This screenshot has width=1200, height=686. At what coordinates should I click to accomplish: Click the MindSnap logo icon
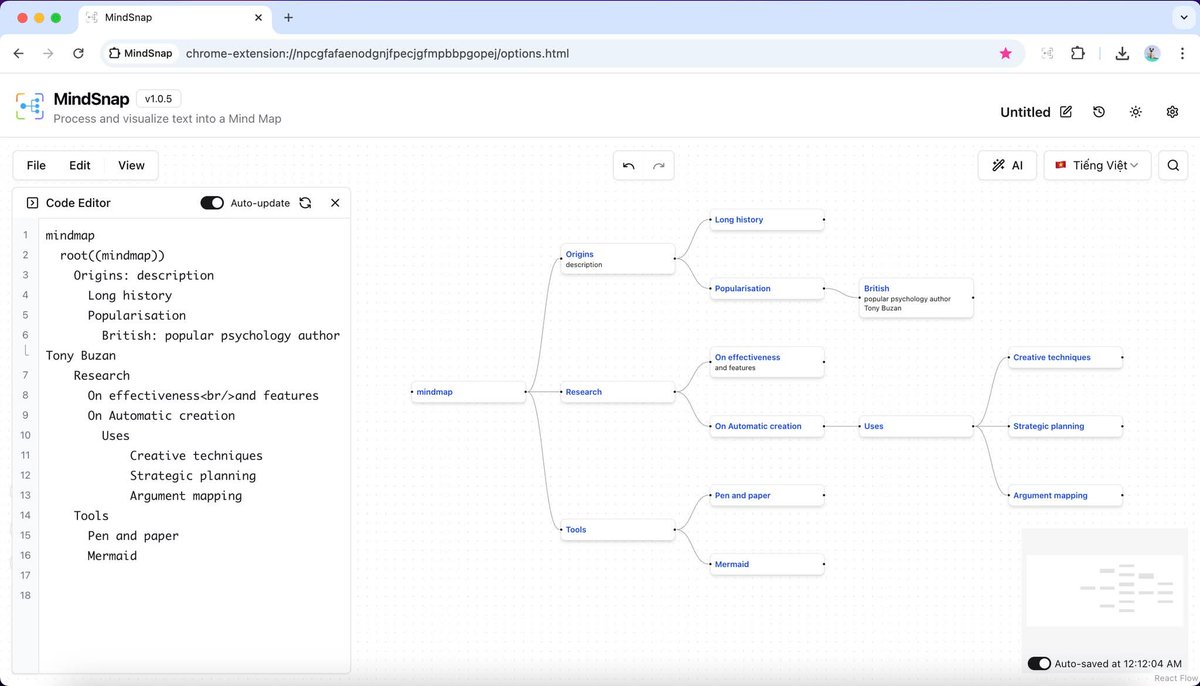coord(29,108)
